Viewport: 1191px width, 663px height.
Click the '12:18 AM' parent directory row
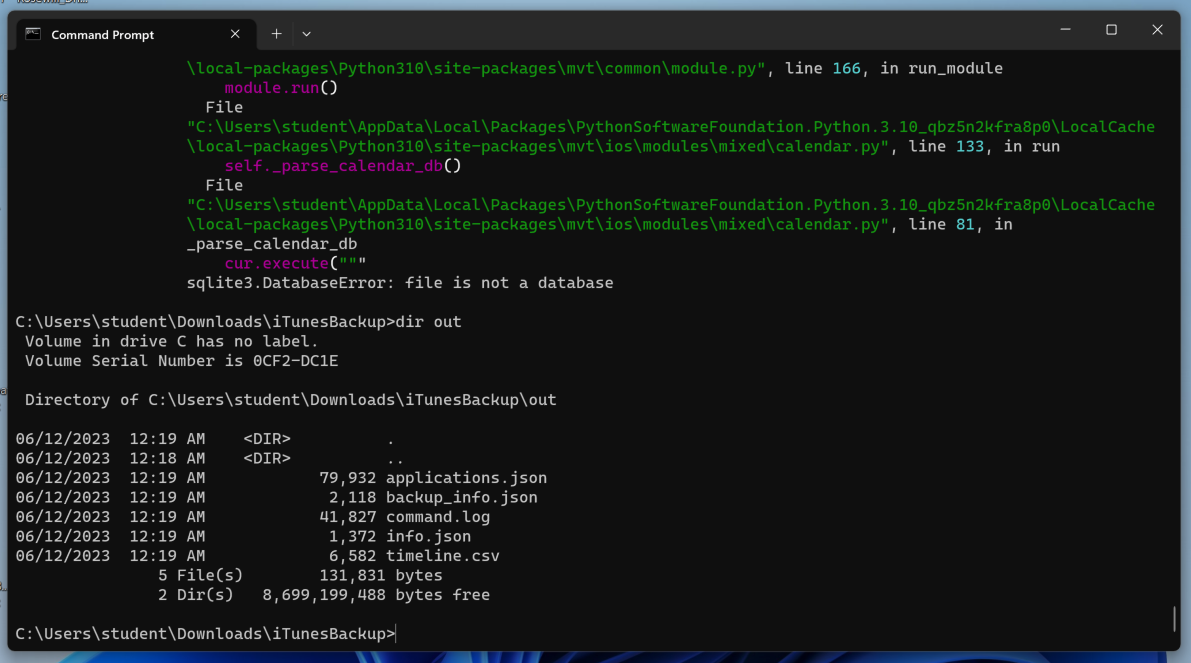click(x=210, y=459)
